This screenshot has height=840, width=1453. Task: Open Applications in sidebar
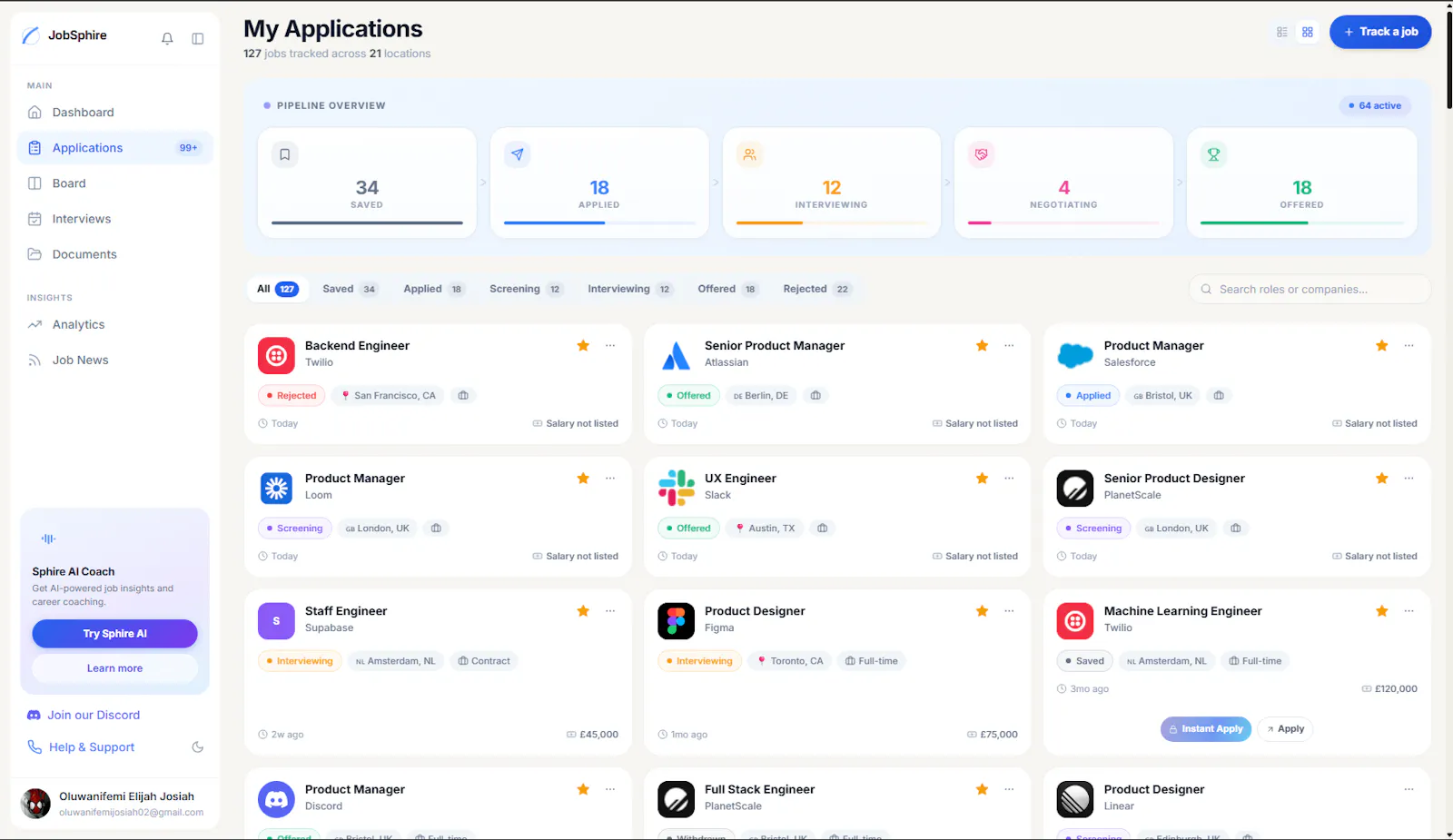coord(115,148)
